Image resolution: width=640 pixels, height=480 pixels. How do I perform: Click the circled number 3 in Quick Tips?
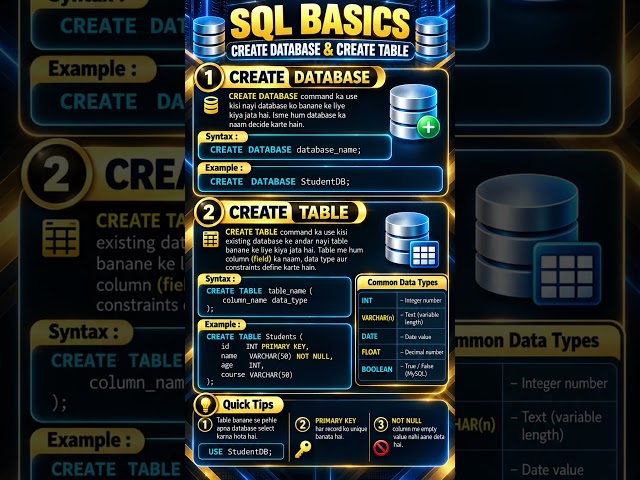point(381,424)
